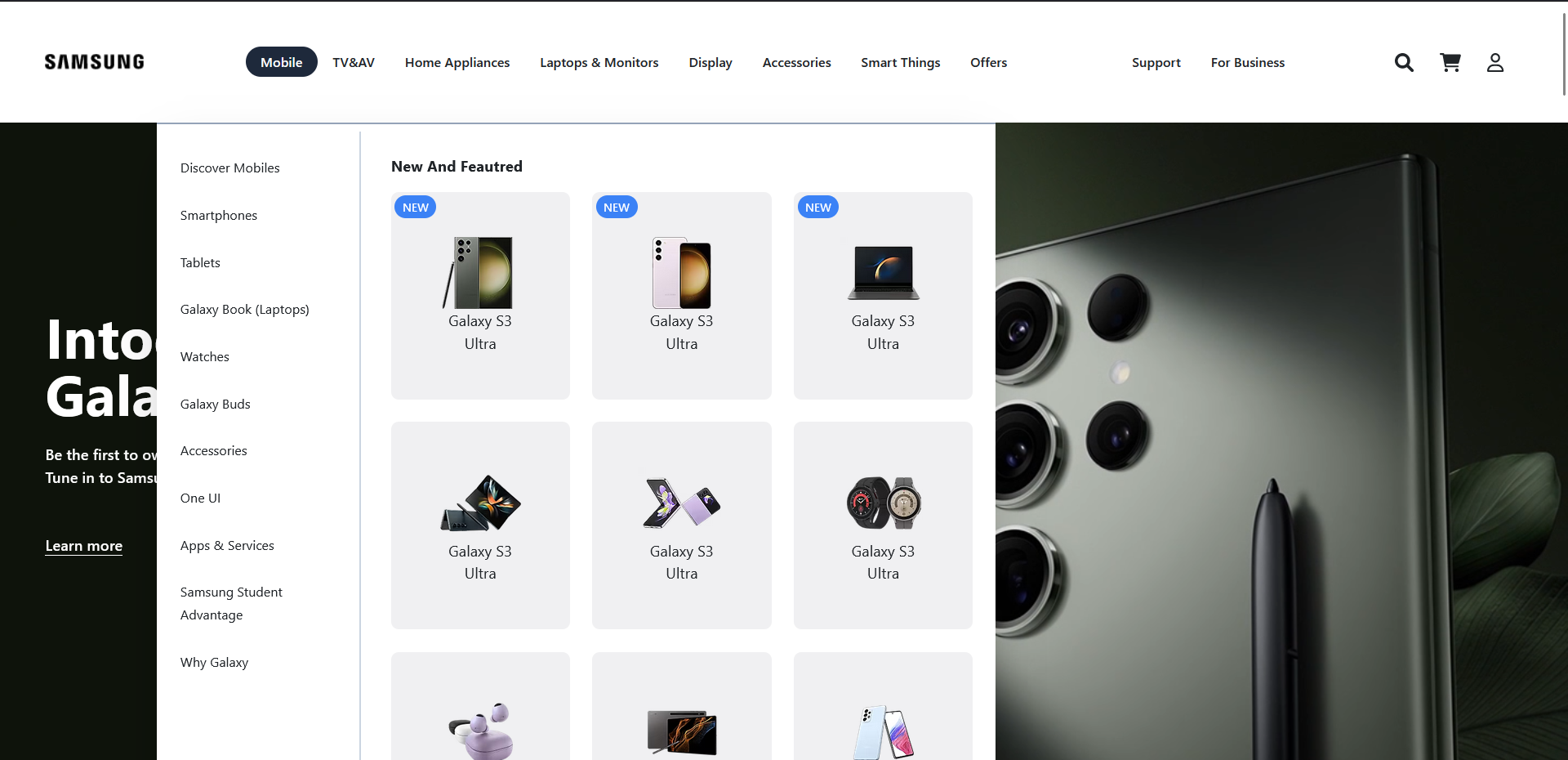Open the smartwatches product card
This screenshot has height=760, width=1568.
[883, 525]
